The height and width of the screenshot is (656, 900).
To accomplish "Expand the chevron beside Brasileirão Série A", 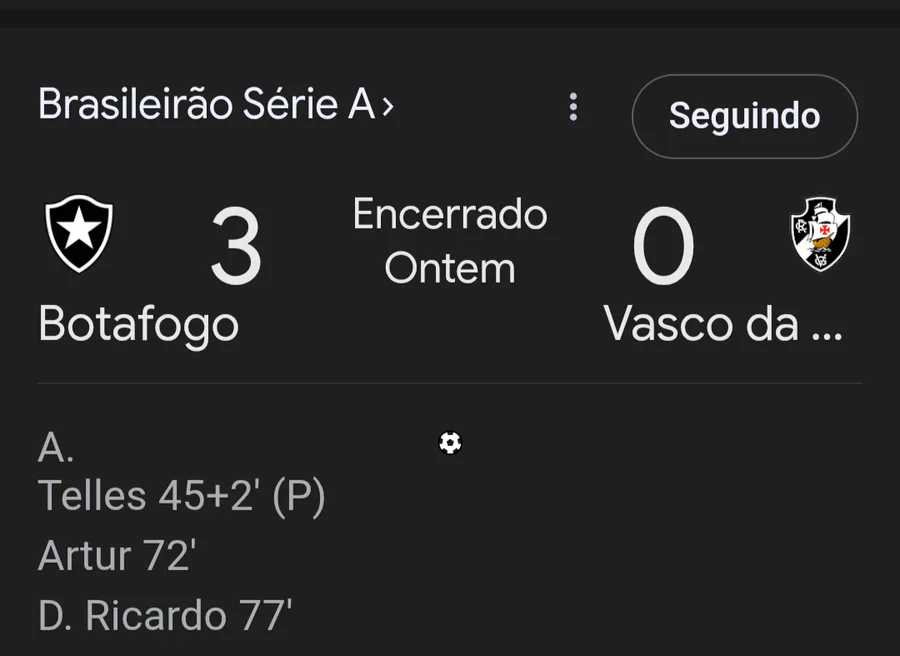I will coord(388,106).
